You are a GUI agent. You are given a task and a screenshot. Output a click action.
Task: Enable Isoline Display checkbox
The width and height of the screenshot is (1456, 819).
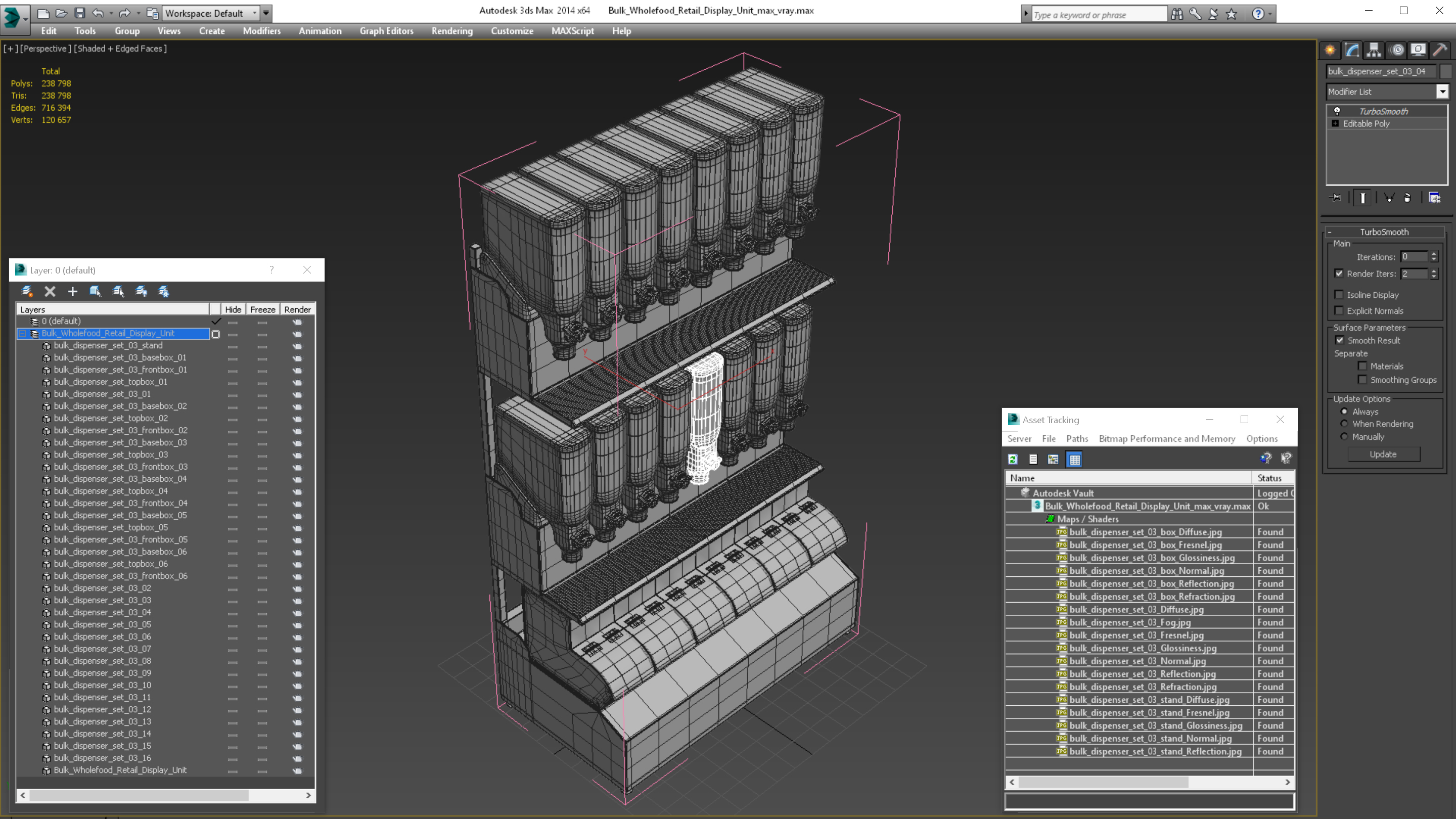click(1339, 294)
